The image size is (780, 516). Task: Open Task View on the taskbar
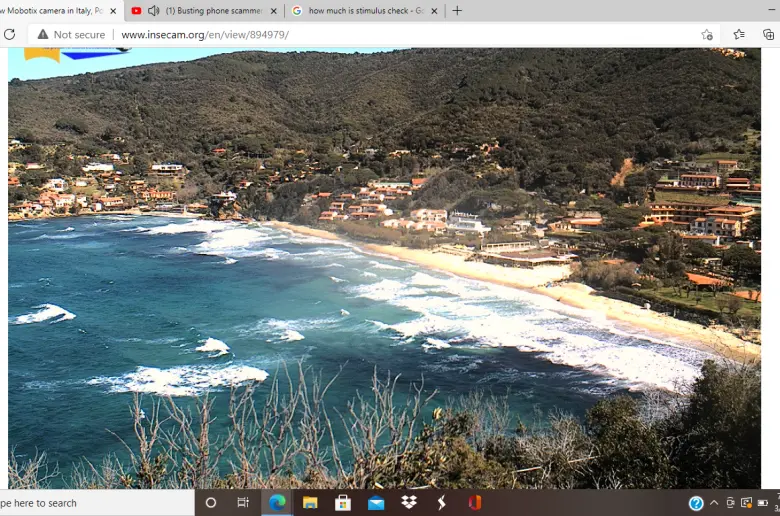[243, 503]
